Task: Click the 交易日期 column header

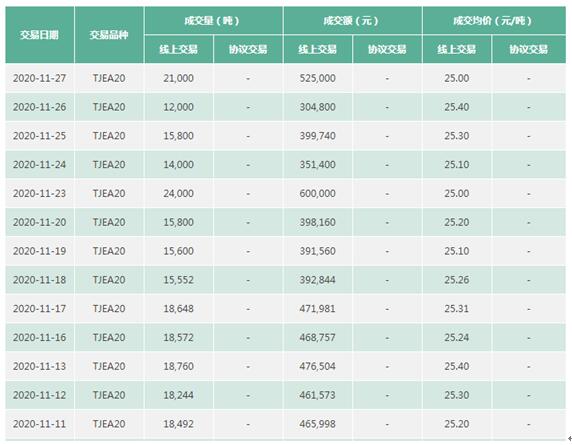Action: [39, 35]
